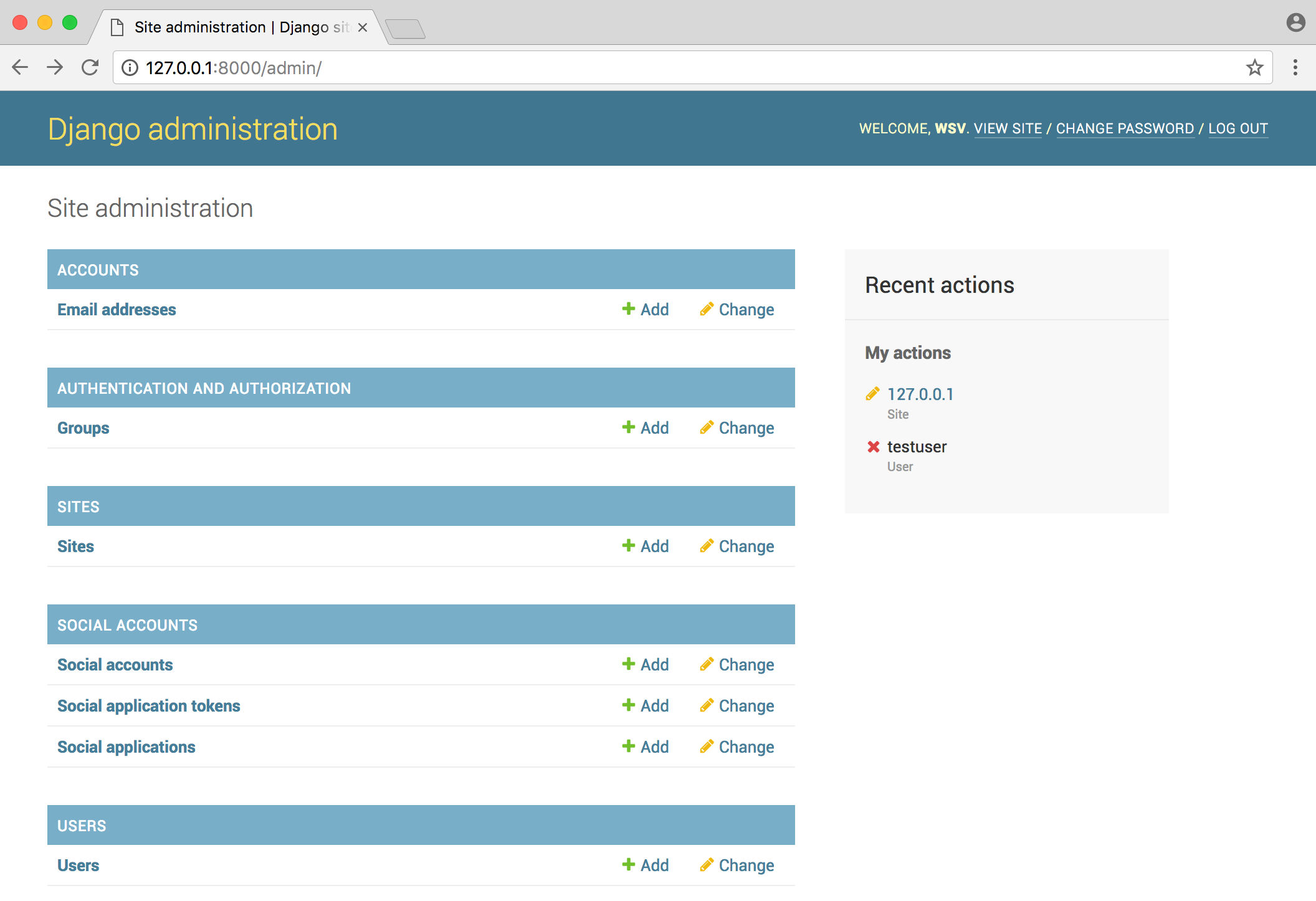Add a new Social application token
This screenshot has height=901, width=1316.
(646, 706)
